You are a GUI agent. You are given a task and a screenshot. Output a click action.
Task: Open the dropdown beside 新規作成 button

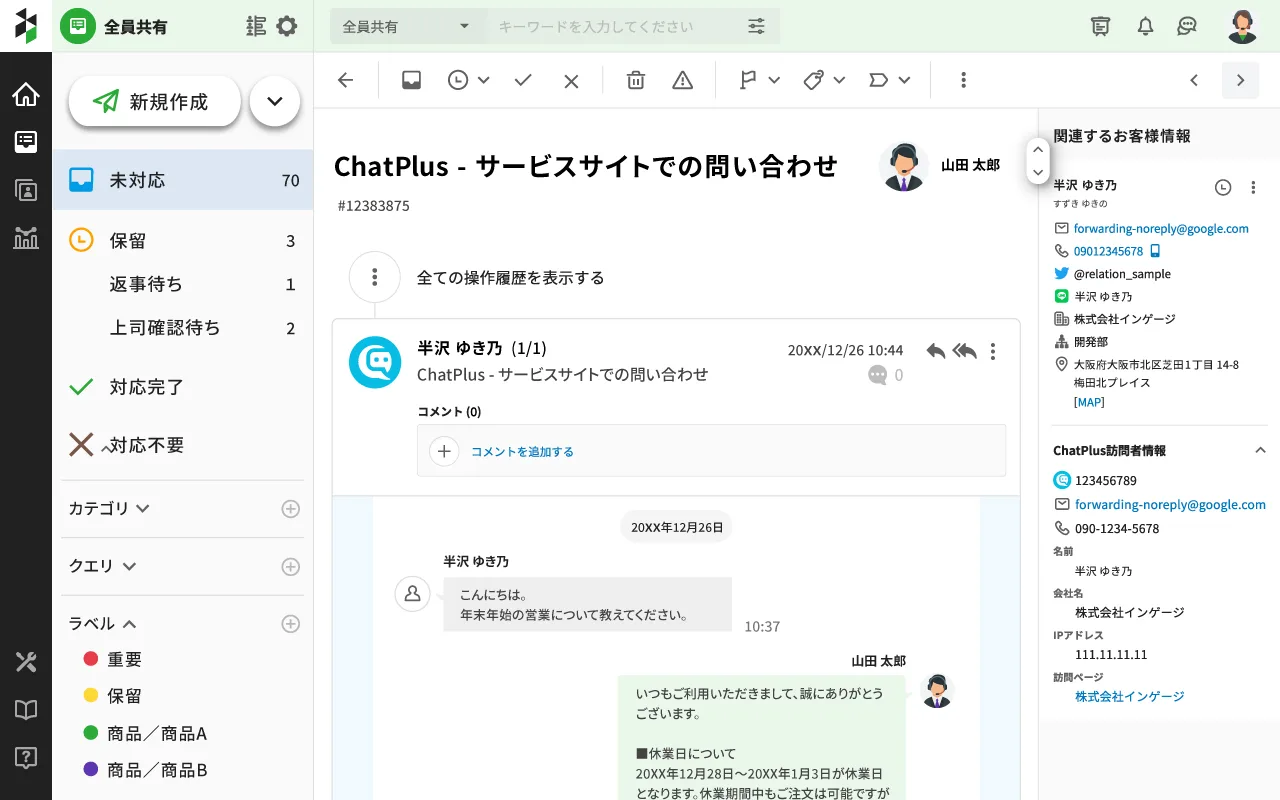click(275, 101)
